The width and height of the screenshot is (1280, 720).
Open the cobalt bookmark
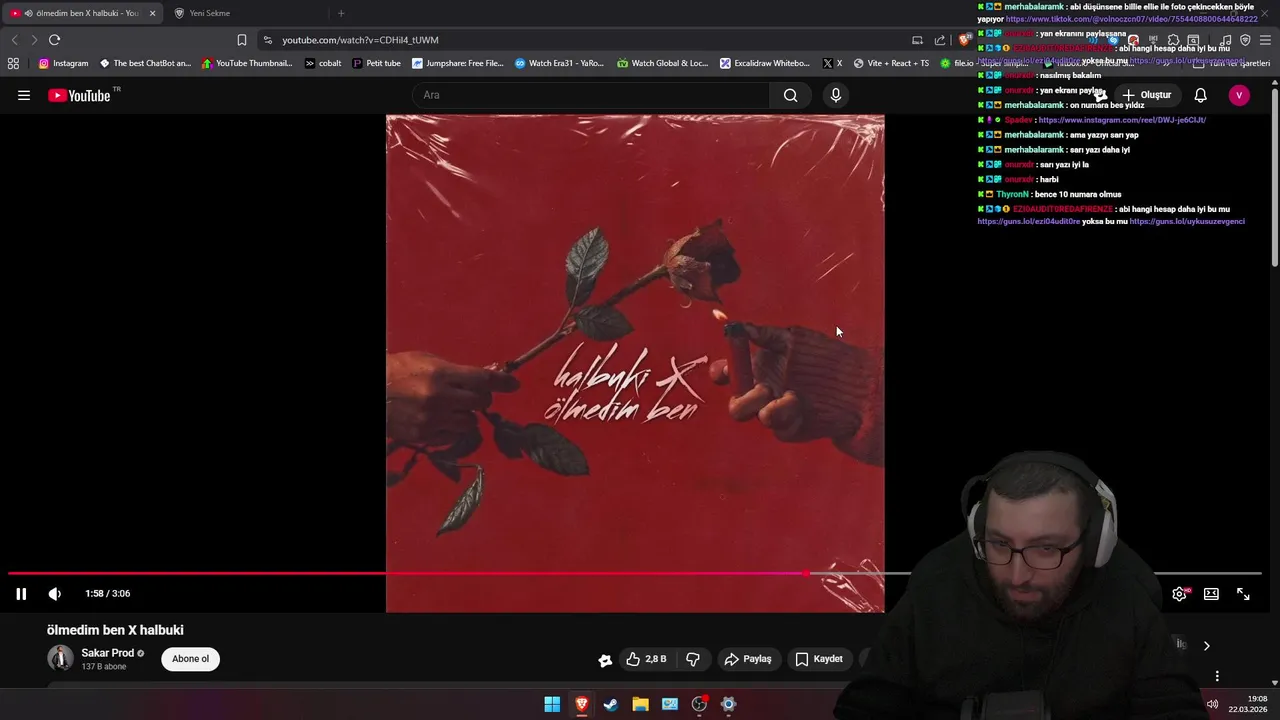(323, 63)
